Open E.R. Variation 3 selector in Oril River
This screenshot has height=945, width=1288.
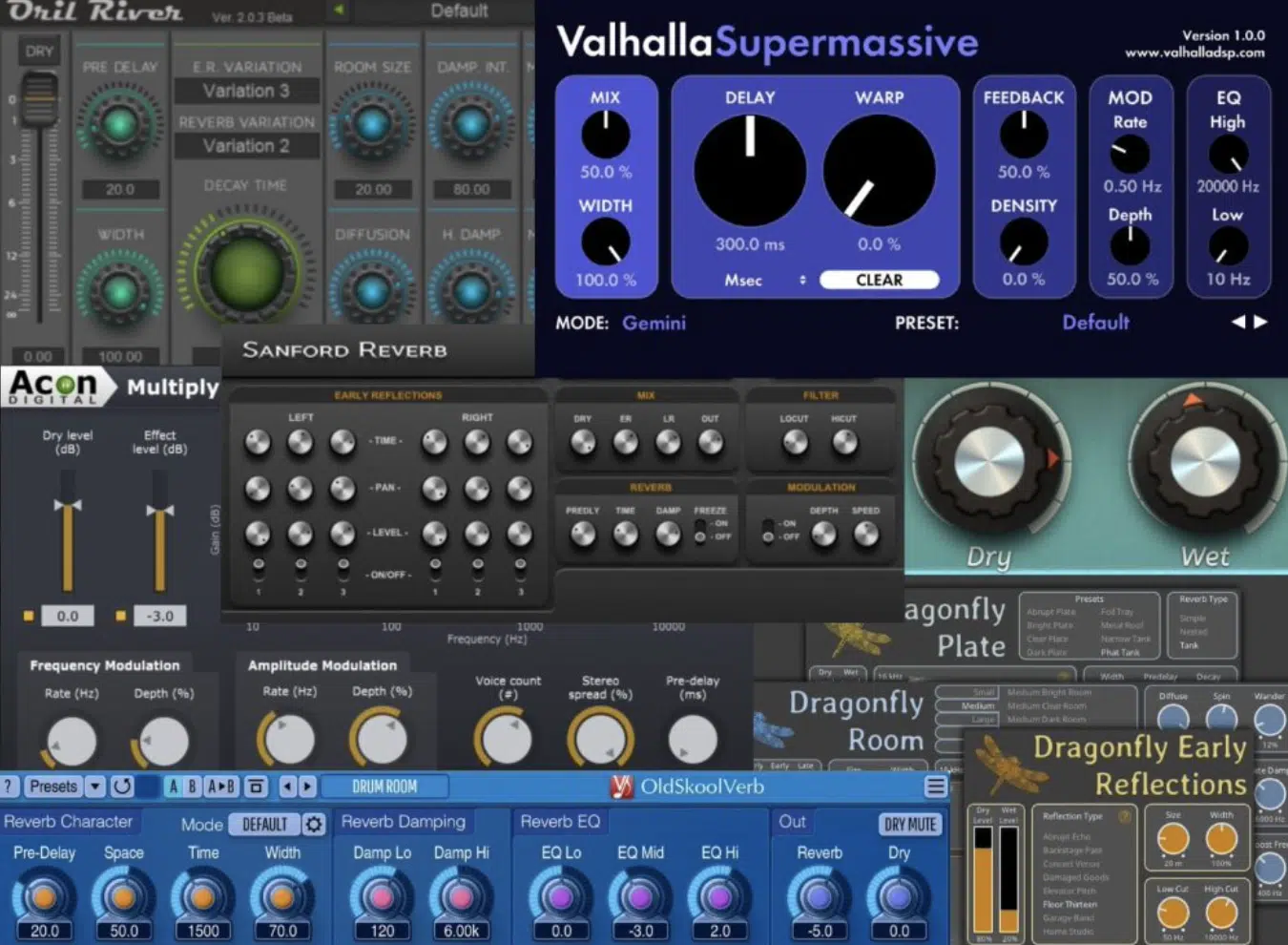coord(245,91)
